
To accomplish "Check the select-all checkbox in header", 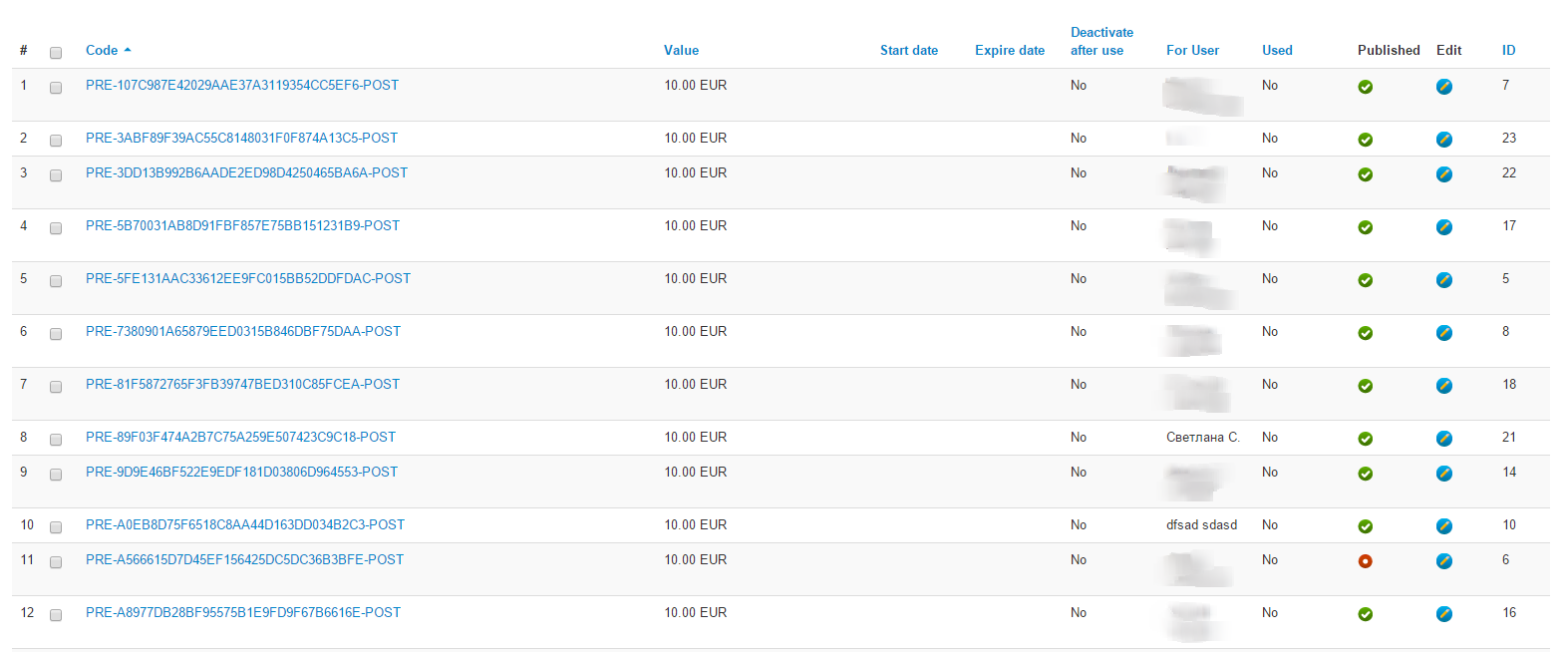I will click(56, 53).
